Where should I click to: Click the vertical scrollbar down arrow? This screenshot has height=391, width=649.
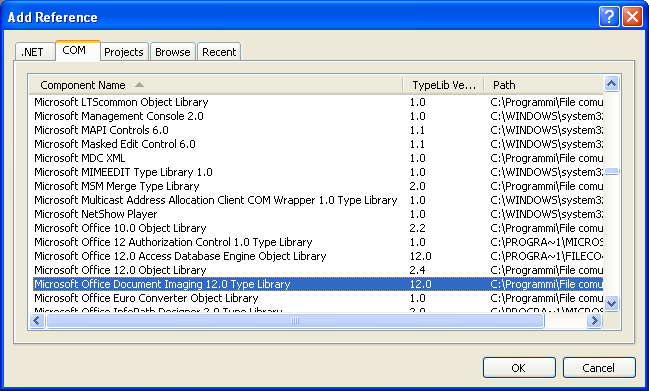(x=611, y=303)
